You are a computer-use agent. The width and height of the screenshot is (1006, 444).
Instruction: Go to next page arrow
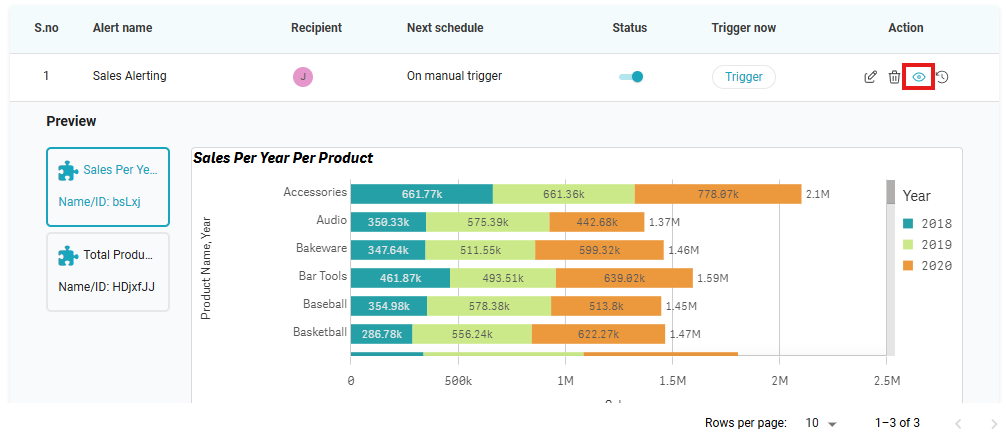(x=993, y=424)
